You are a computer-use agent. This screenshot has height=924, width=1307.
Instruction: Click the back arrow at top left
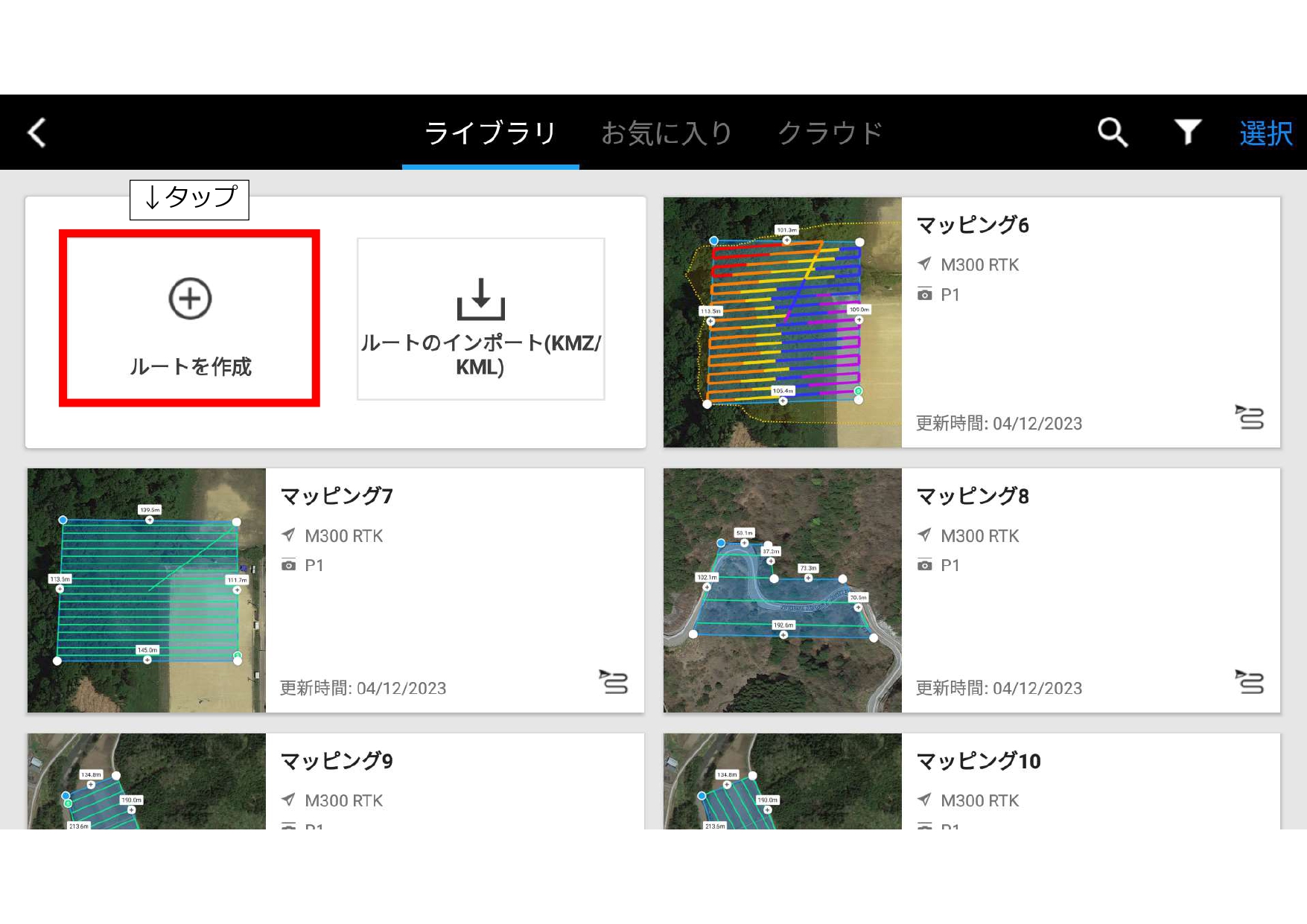coord(35,132)
